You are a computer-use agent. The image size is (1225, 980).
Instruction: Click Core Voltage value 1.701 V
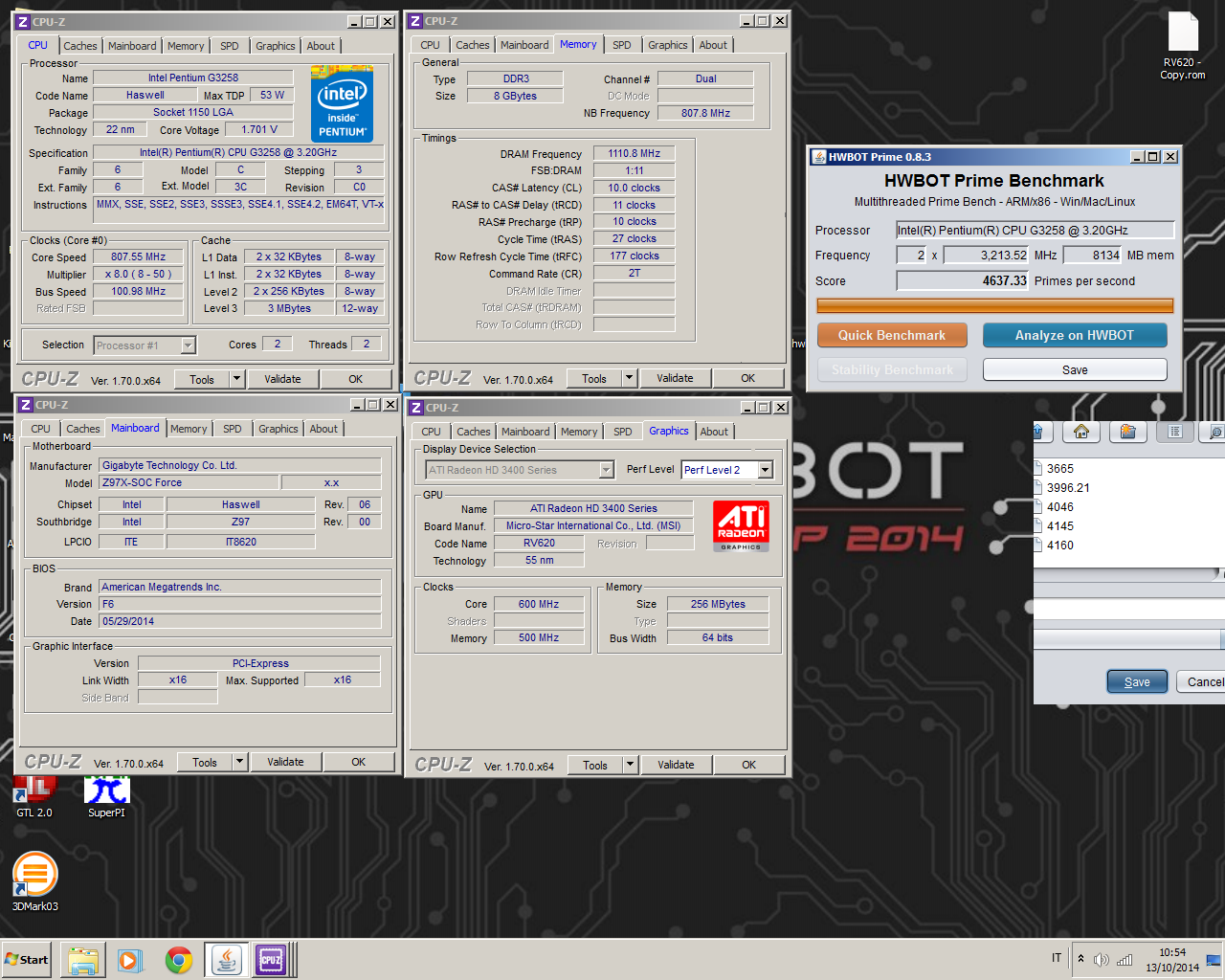point(259,129)
